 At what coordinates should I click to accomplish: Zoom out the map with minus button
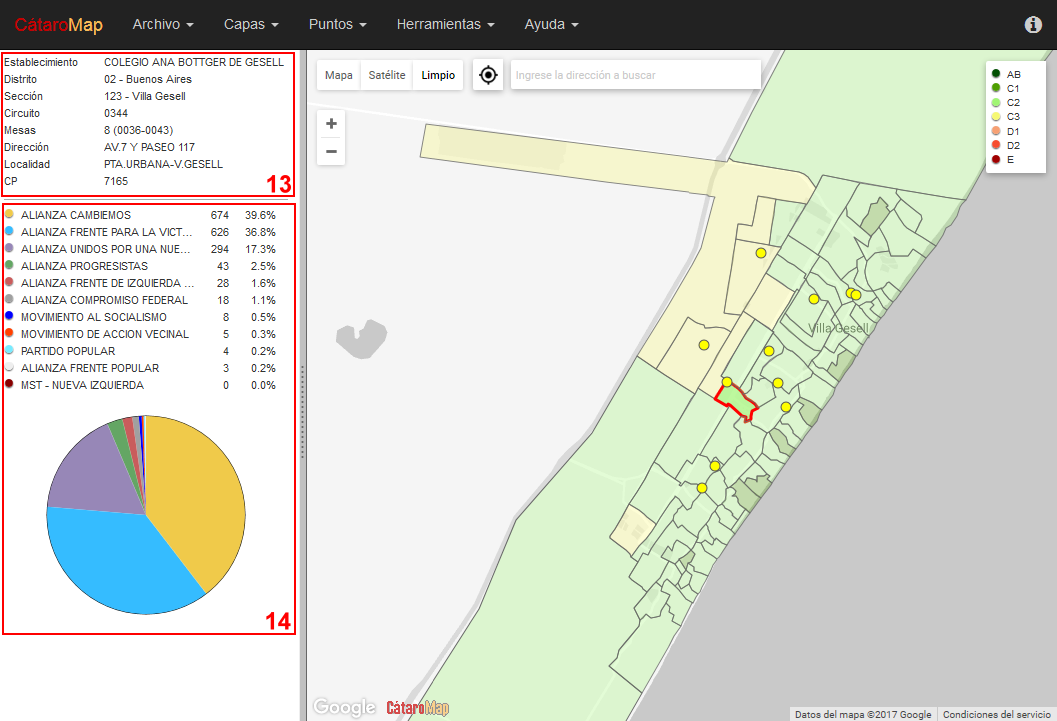pos(331,151)
